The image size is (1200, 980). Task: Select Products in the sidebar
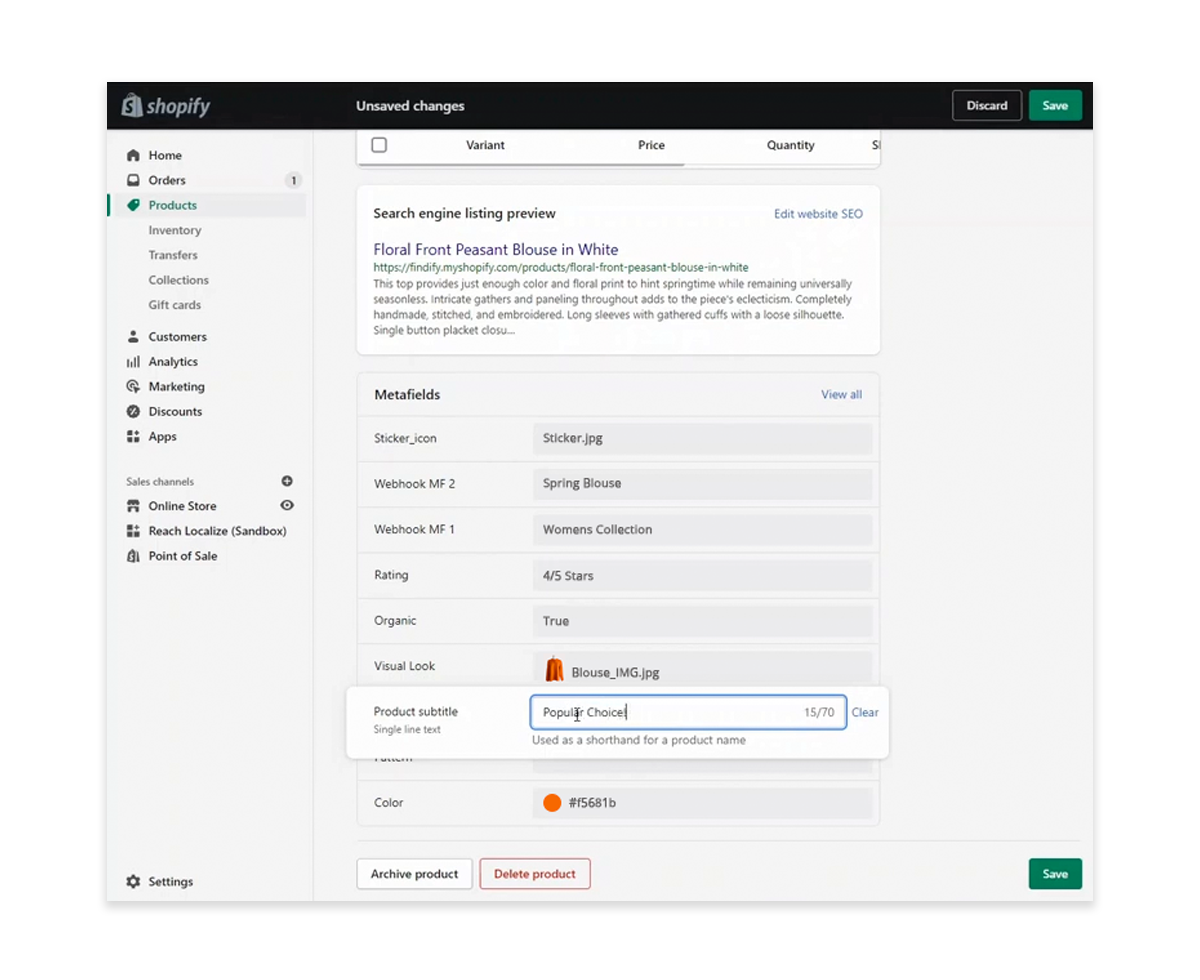173,205
